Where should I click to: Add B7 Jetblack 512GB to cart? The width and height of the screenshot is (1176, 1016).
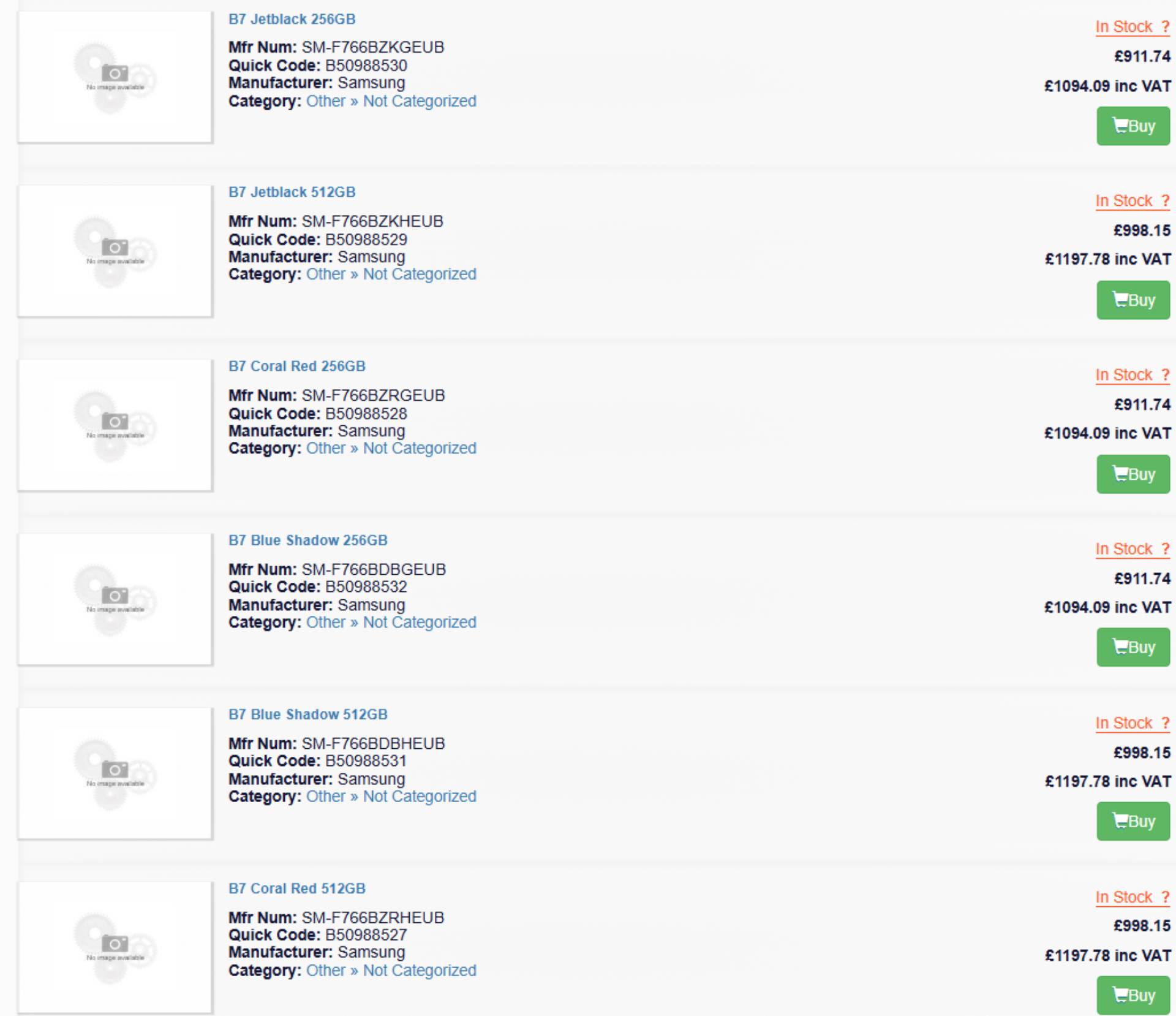(x=1133, y=300)
